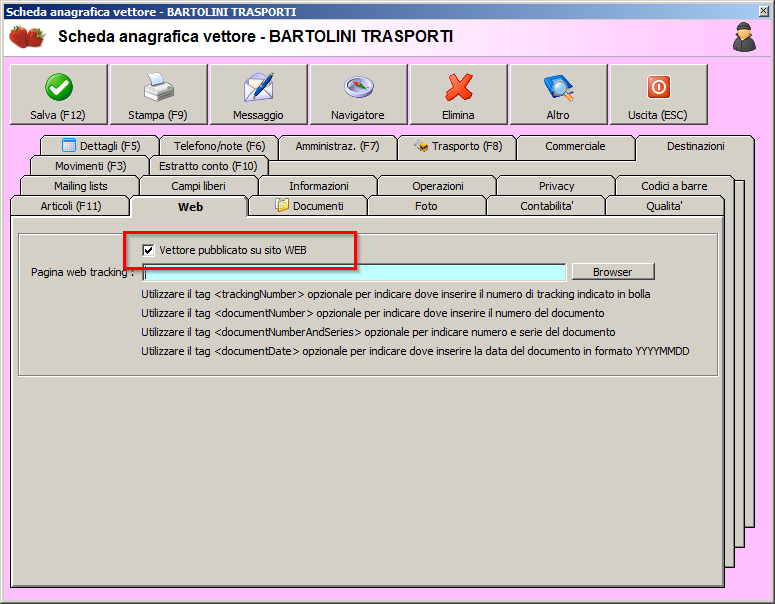Open the Contabilita' tab

(546, 206)
